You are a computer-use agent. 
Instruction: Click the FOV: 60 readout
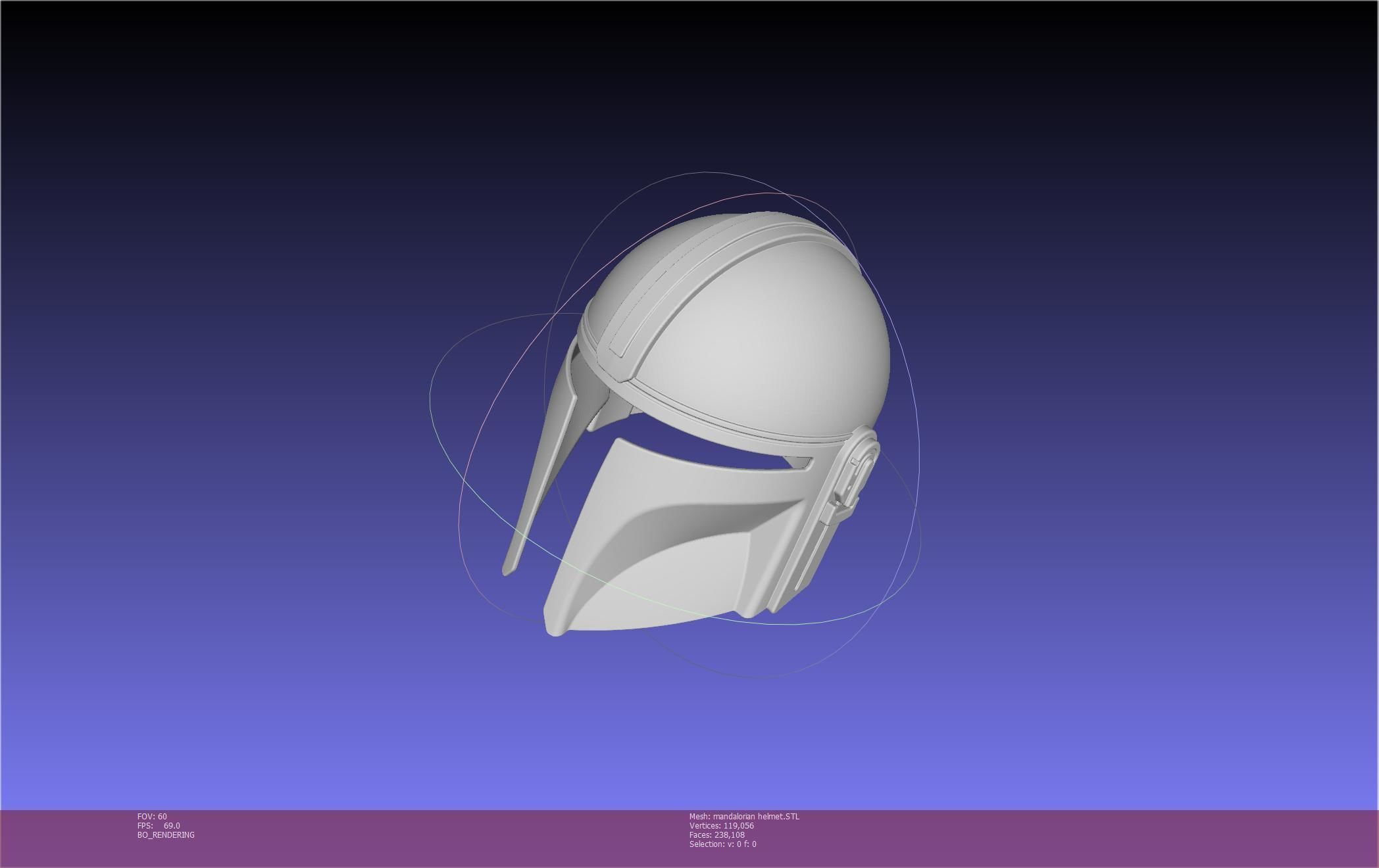[152, 816]
